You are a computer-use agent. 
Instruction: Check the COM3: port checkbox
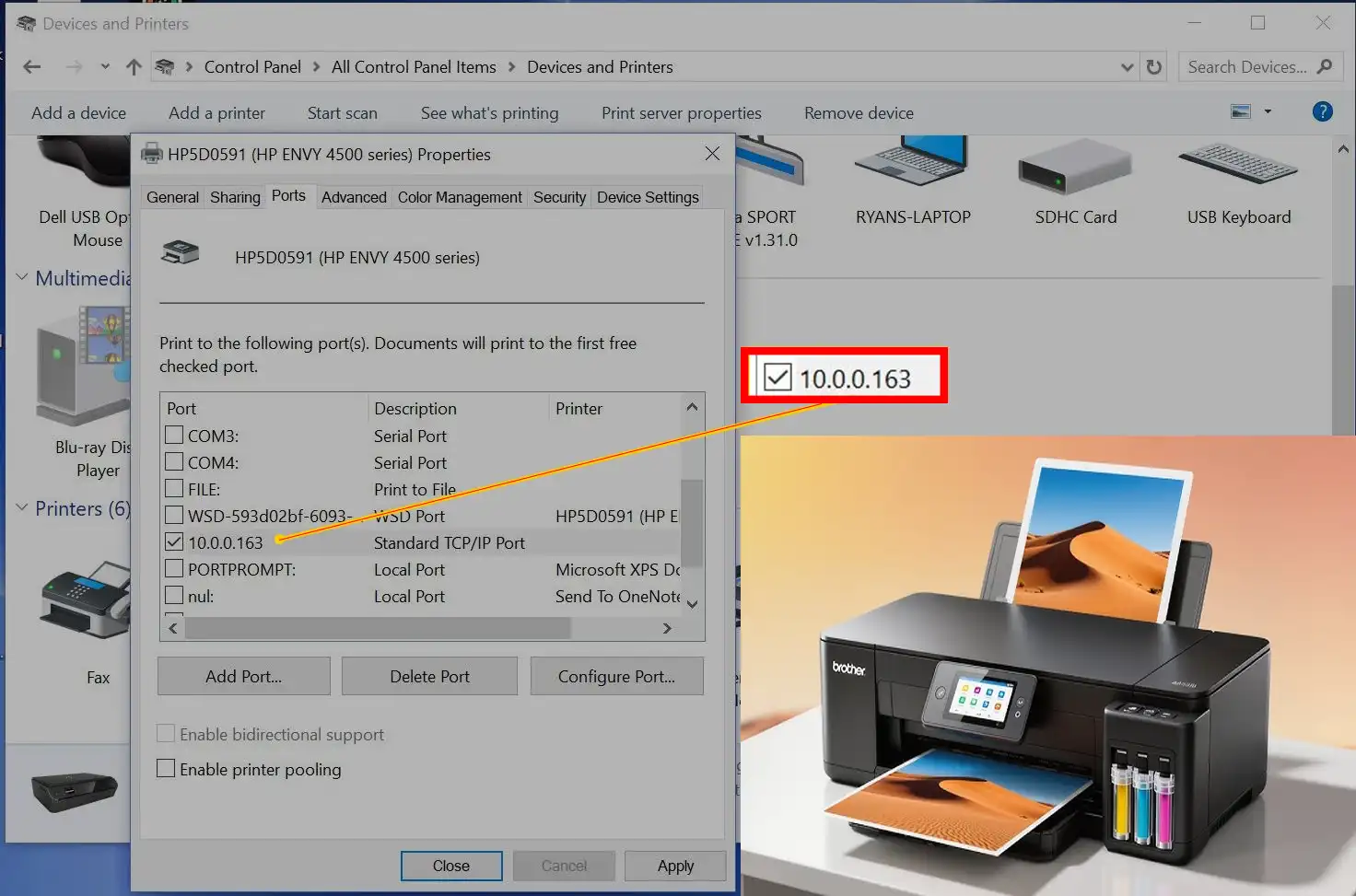[174, 435]
